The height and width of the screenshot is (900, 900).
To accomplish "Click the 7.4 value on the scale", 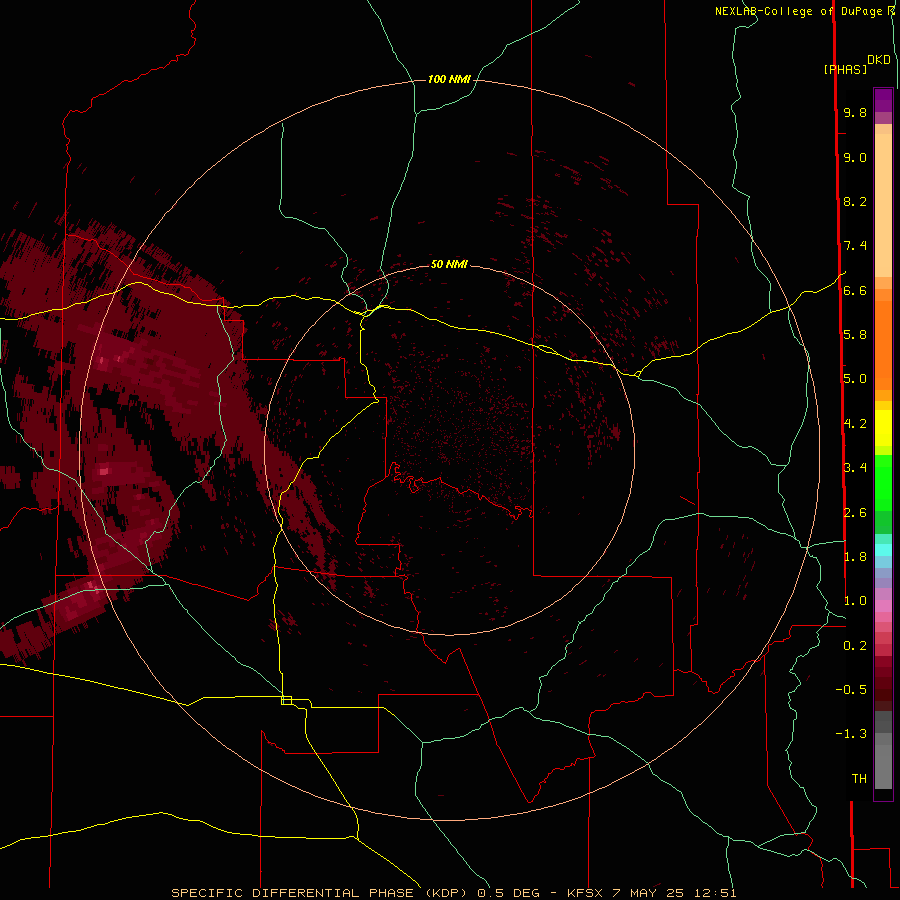I will [x=855, y=246].
